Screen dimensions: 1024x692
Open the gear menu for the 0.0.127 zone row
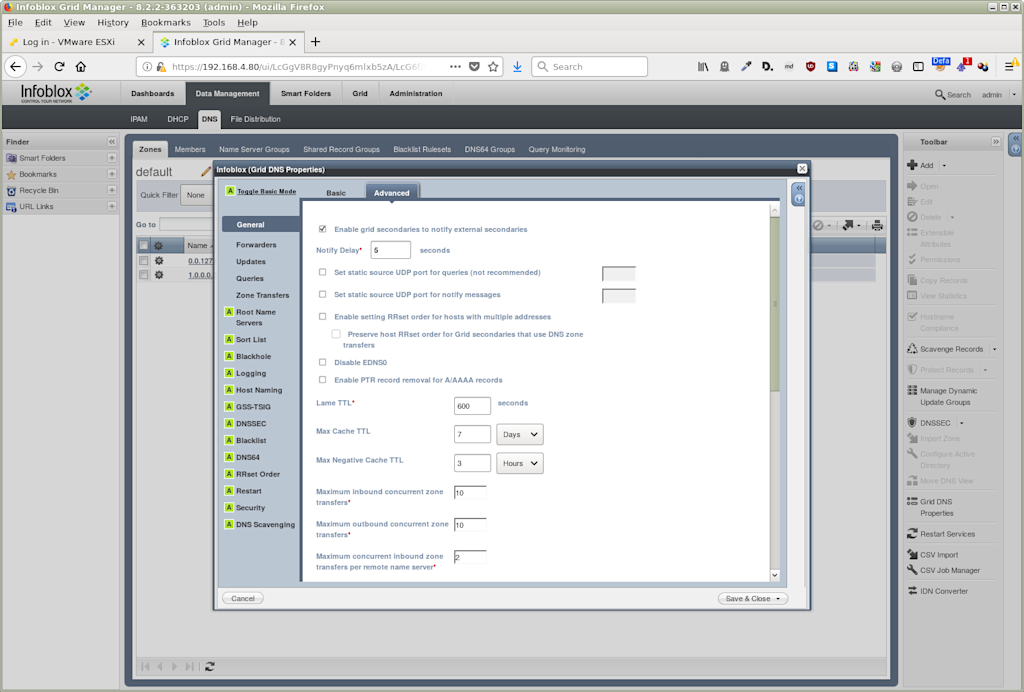tap(159, 260)
